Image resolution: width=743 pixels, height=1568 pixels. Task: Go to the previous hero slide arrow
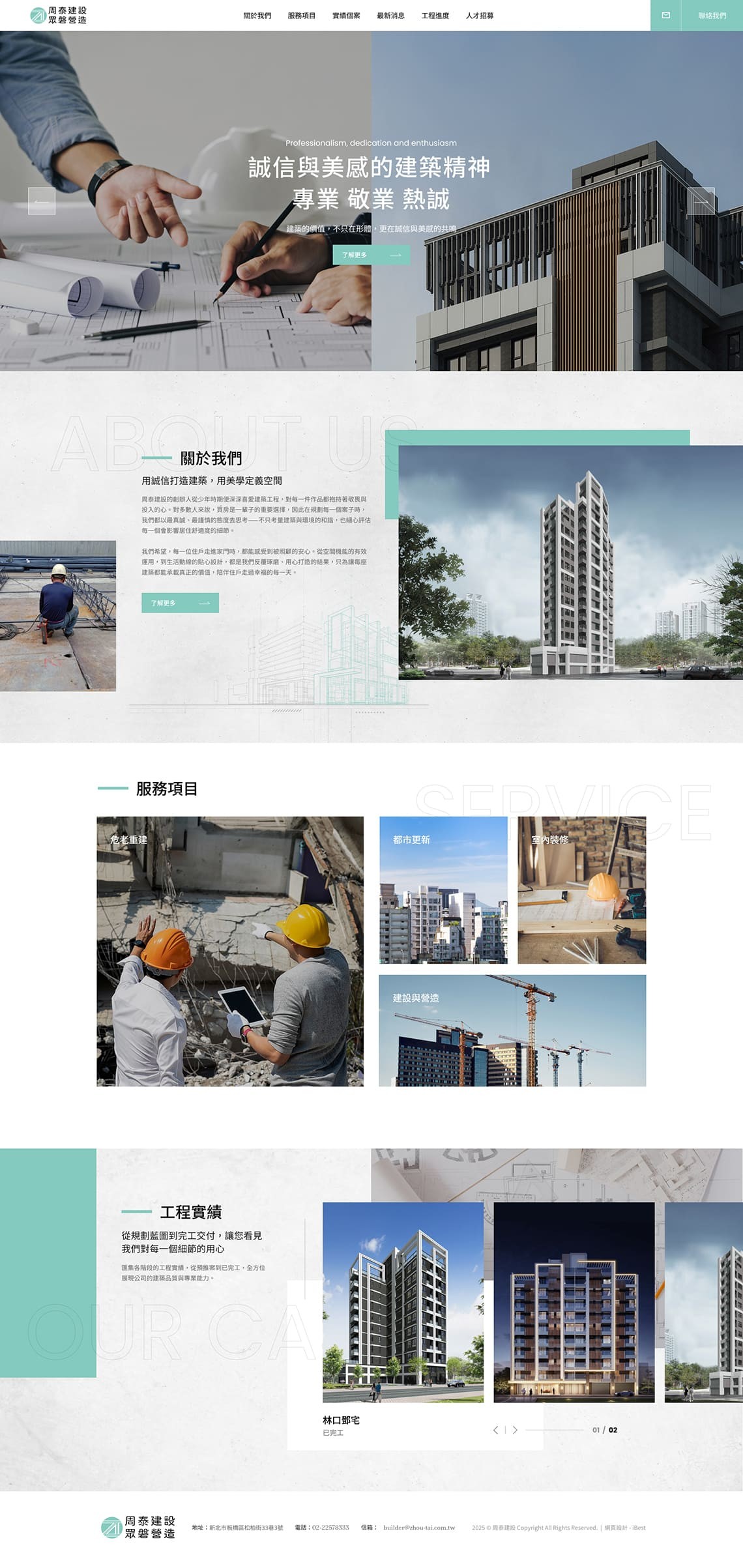(x=42, y=201)
